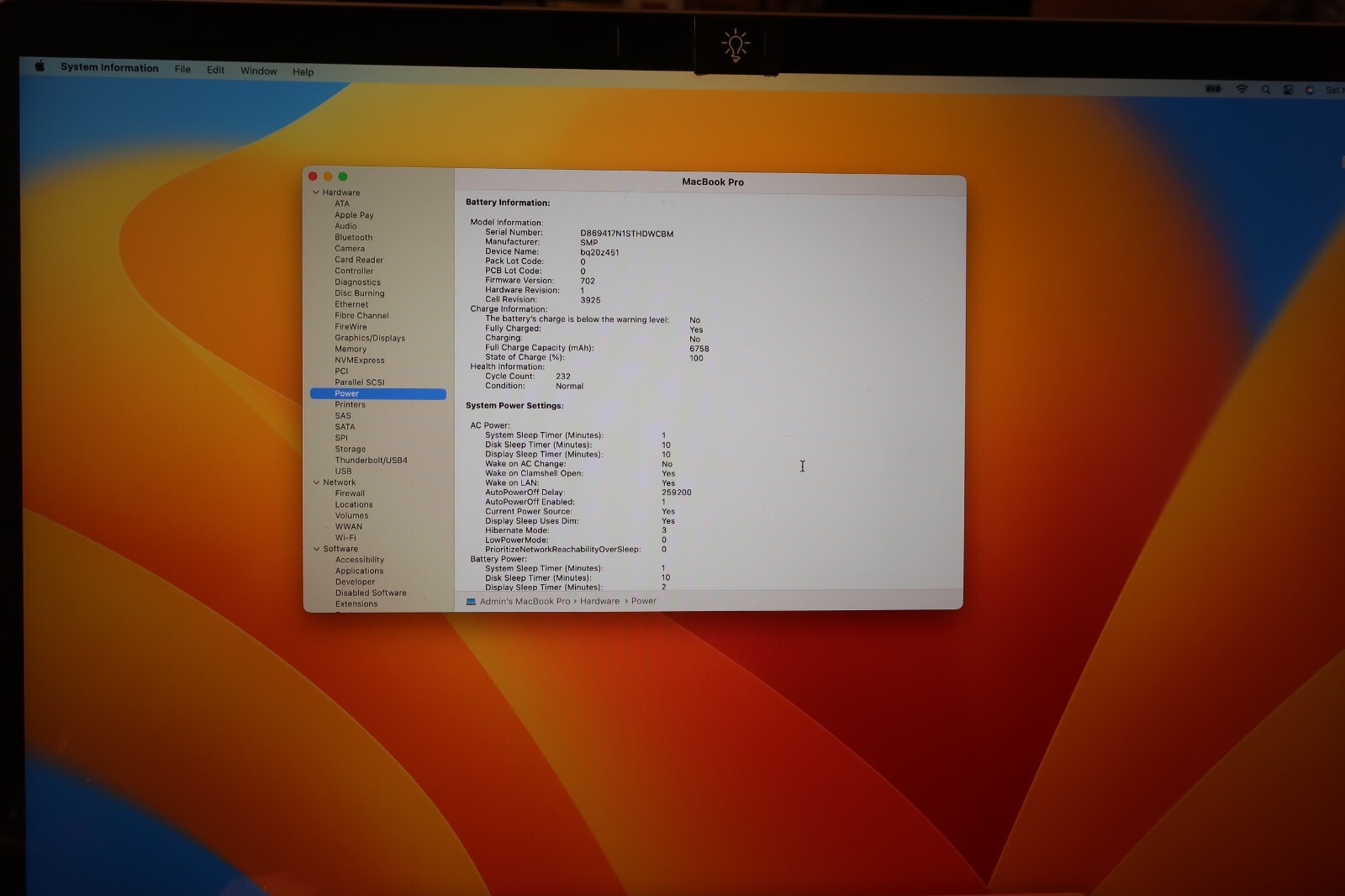Select Locations under Network

pyautogui.click(x=354, y=504)
